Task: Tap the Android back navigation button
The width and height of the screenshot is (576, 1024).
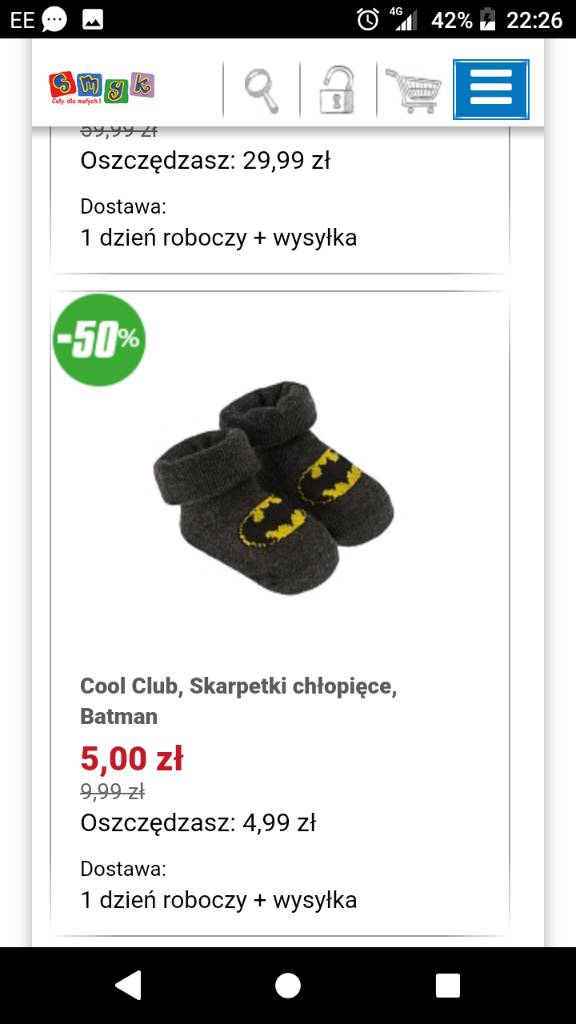Action: [x=128, y=985]
